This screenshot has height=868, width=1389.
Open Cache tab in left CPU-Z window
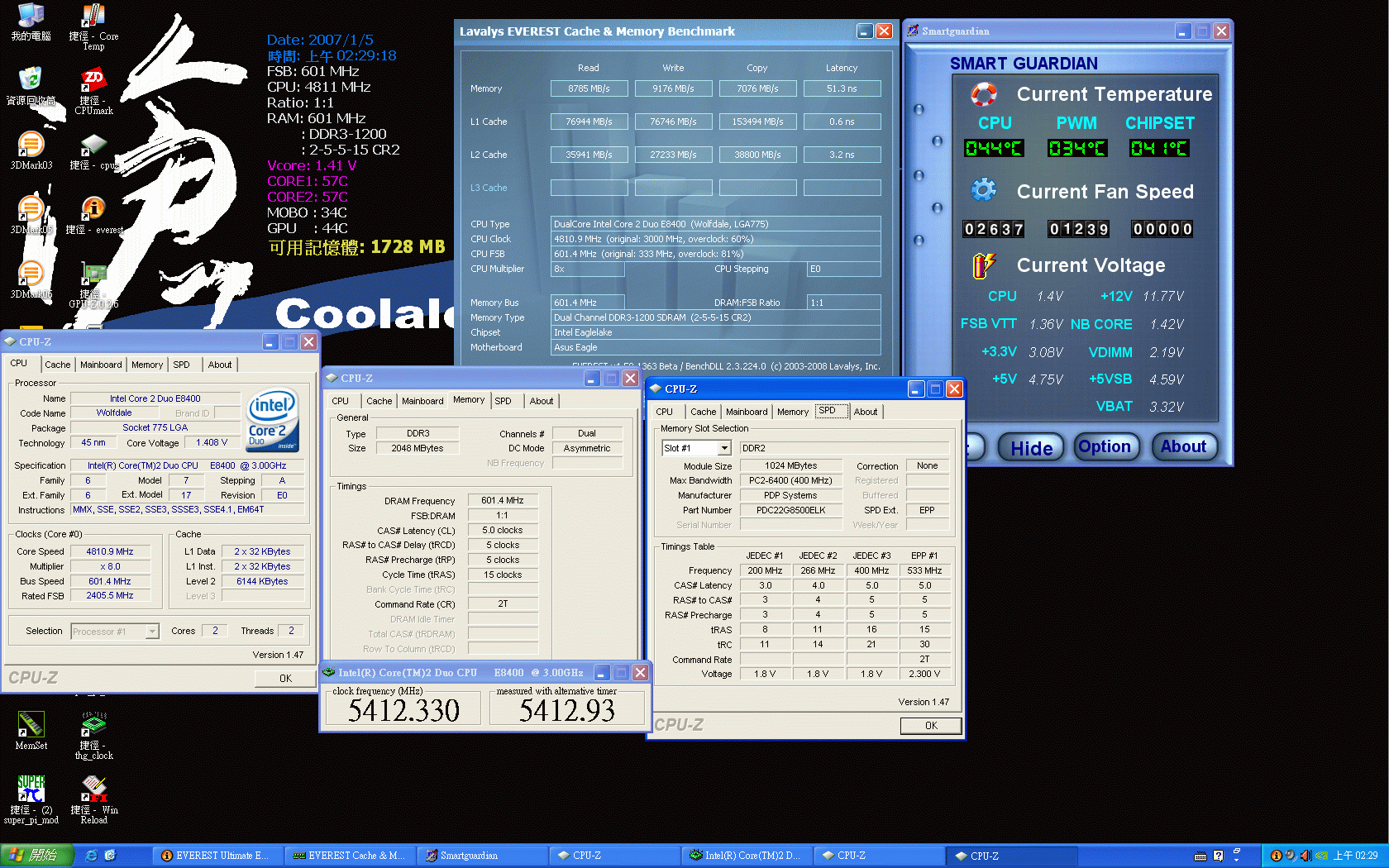(x=57, y=365)
